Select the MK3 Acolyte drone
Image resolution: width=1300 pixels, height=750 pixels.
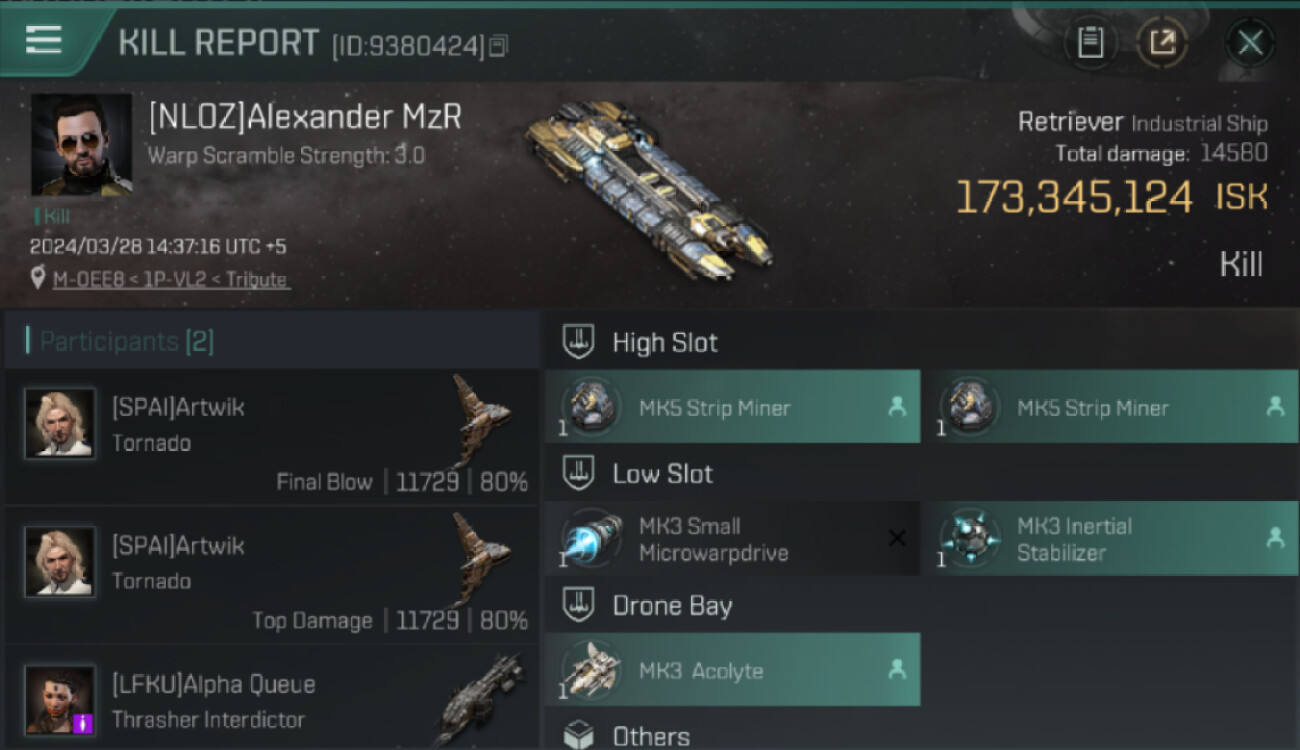click(x=732, y=670)
